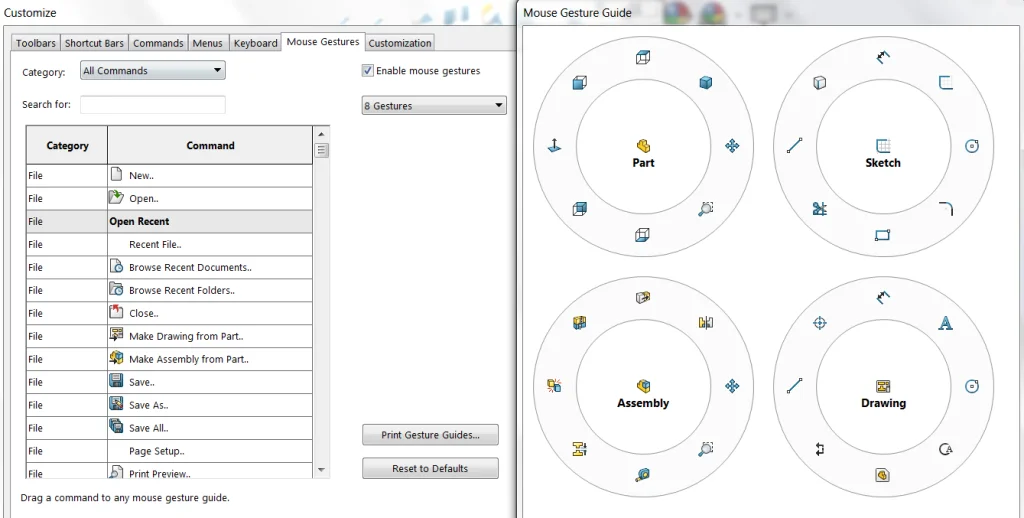
Task: Select the Save As.. command row
Action: point(169,405)
